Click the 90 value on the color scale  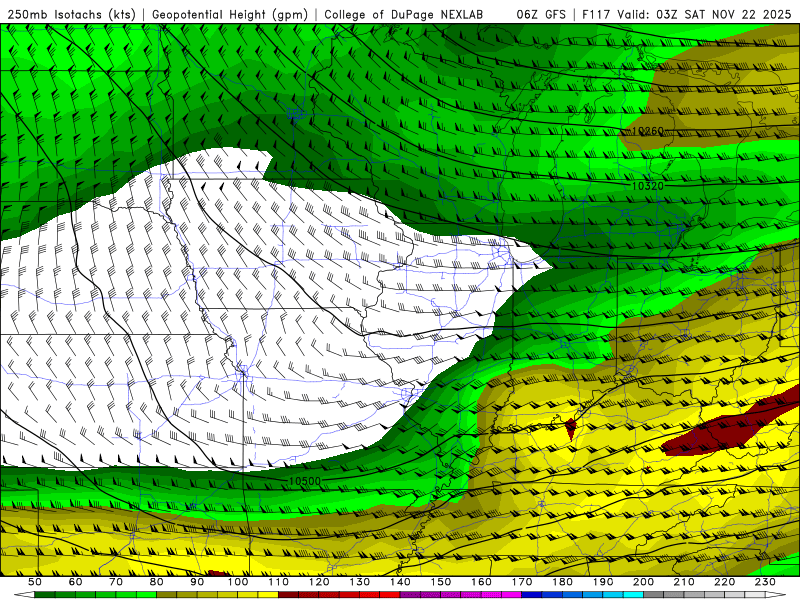click(x=197, y=582)
